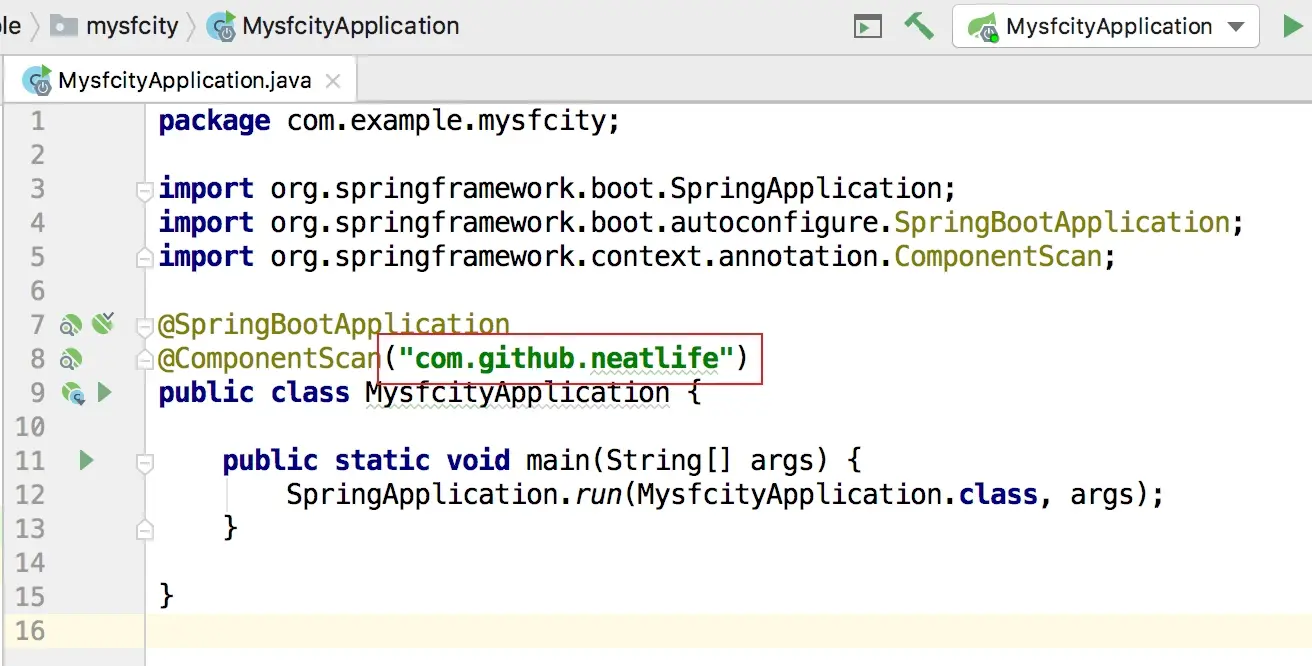Click the fold marker on line 8
Viewport: 1312px width, 666px height.
[145, 359]
